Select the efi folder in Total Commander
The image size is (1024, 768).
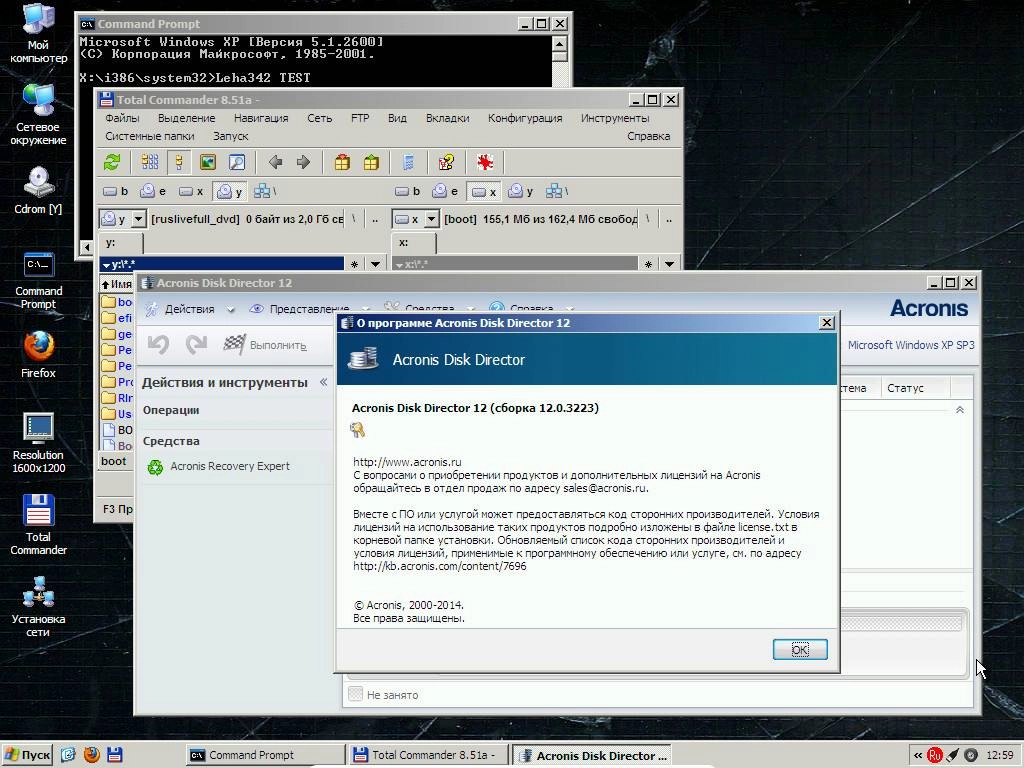pyautogui.click(x=118, y=318)
